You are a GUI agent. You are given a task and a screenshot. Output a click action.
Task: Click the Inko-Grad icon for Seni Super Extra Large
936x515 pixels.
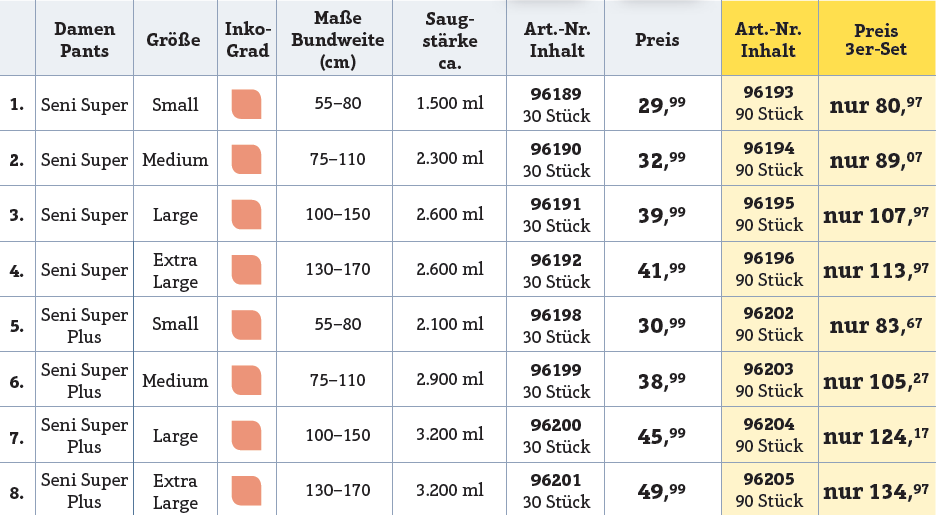[246, 270]
